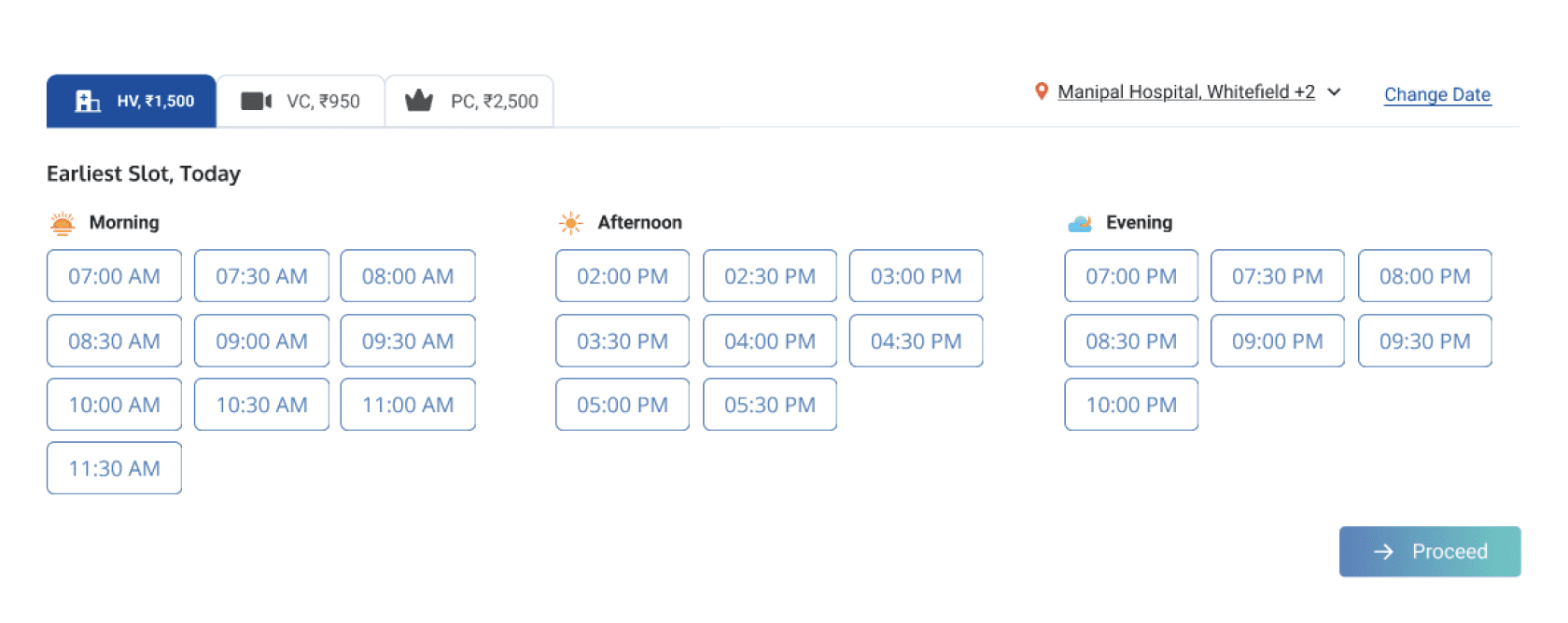The image size is (1568, 623).
Task: Open the Change Date link
Action: click(1436, 94)
